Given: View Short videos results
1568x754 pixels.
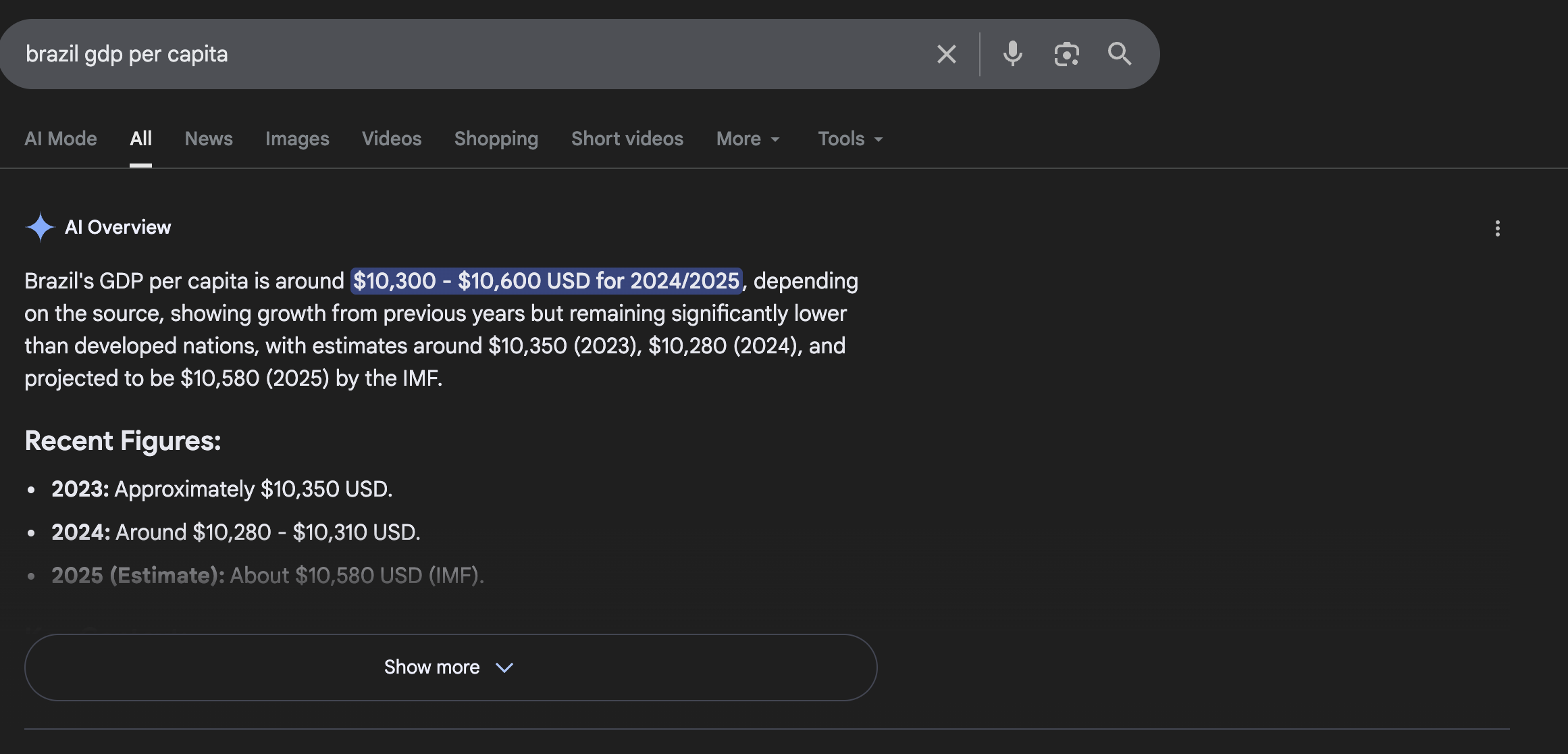Looking at the screenshot, I should click(627, 139).
